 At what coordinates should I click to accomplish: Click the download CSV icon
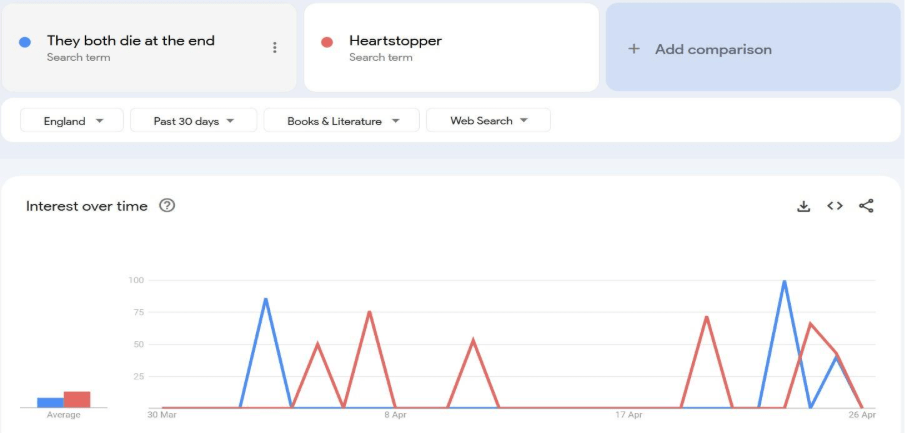click(803, 206)
